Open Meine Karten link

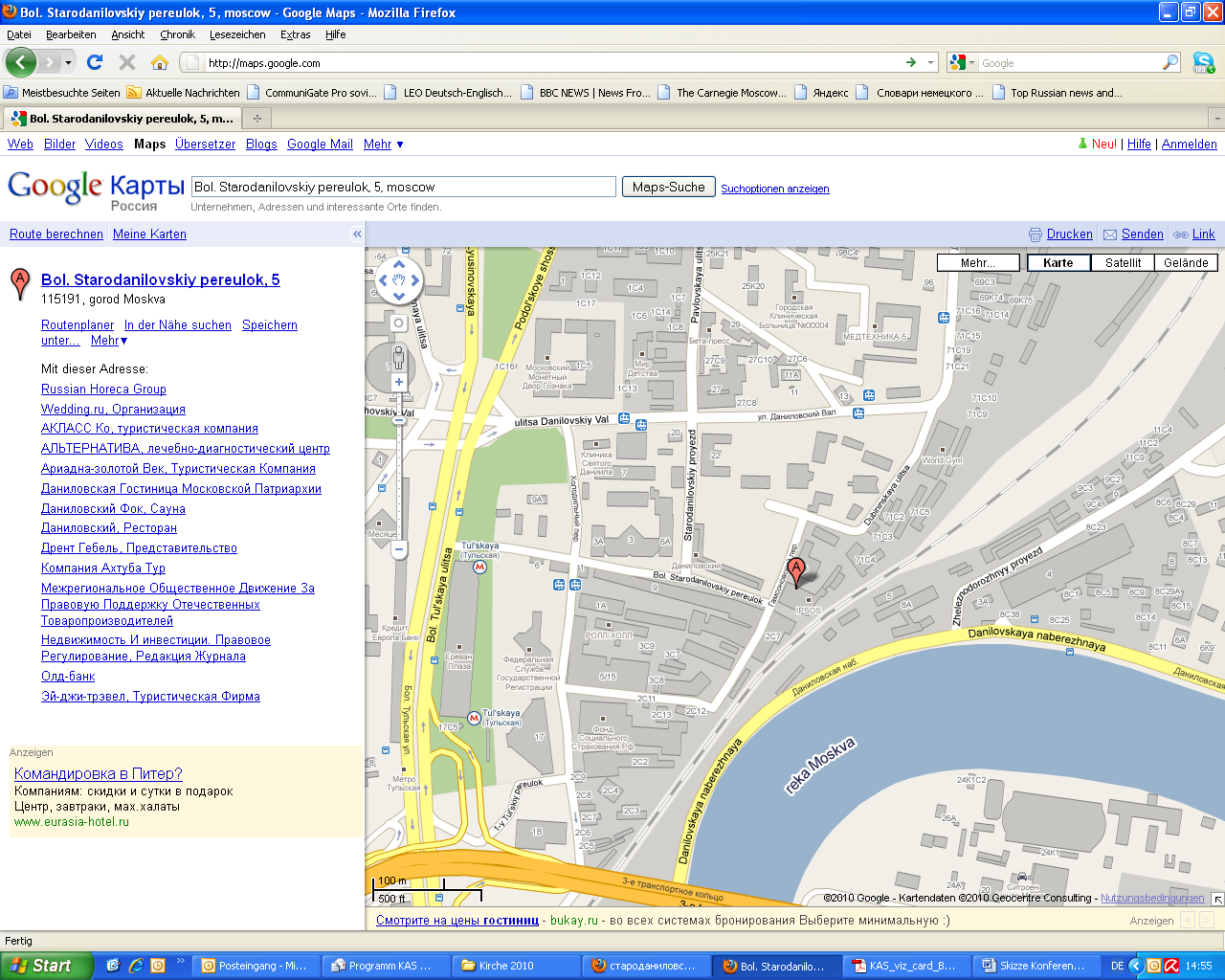pos(149,234)
